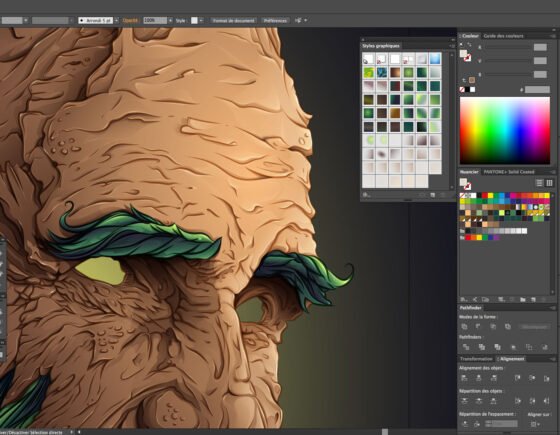560x435 pixels.
Task: Open opacity value dropdown arrow
Action: pyautogui.click(x=170, y=21)
